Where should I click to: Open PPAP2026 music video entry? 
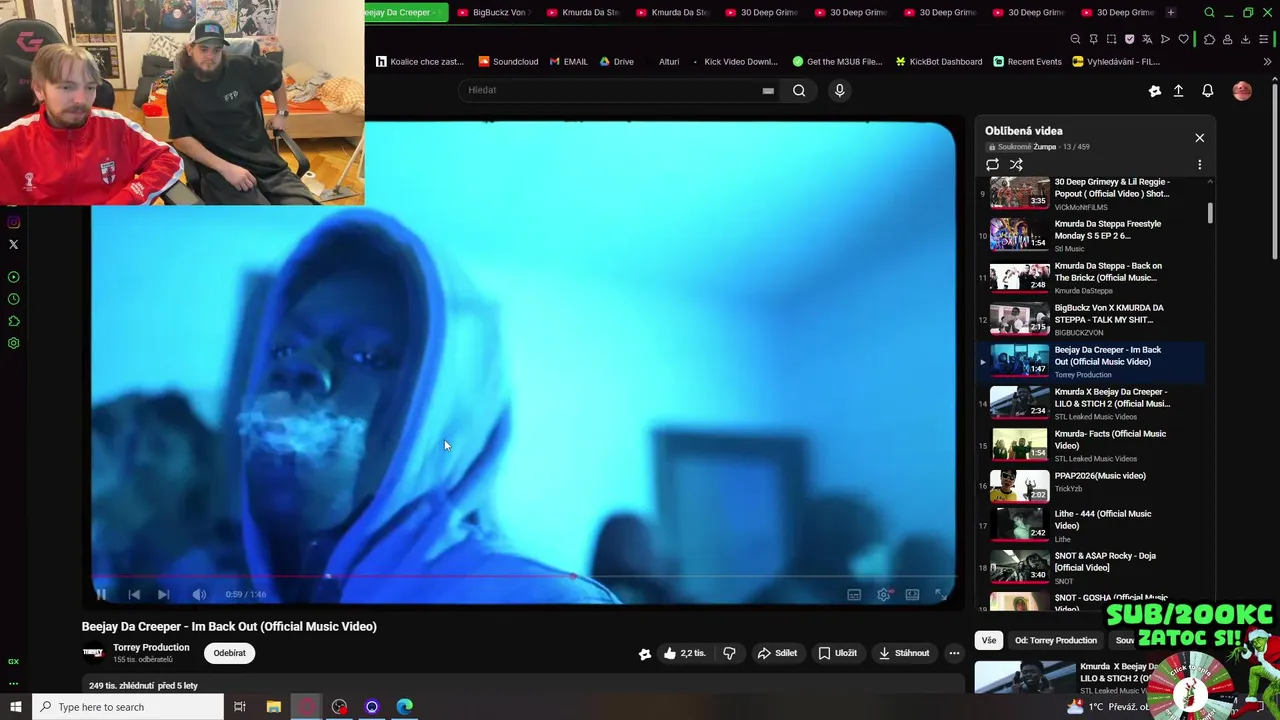[x=1090, y=485]
